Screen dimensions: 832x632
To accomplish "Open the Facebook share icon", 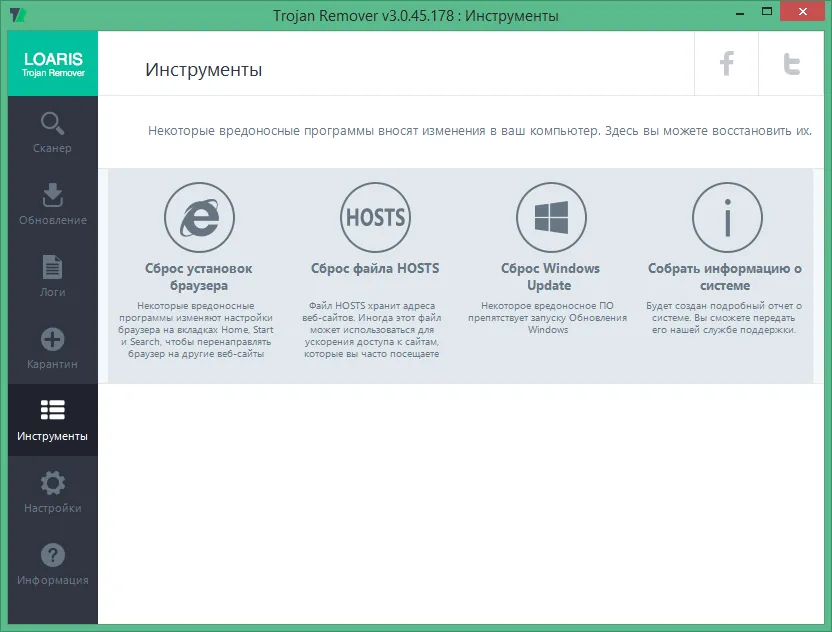I will pos(726,64).
